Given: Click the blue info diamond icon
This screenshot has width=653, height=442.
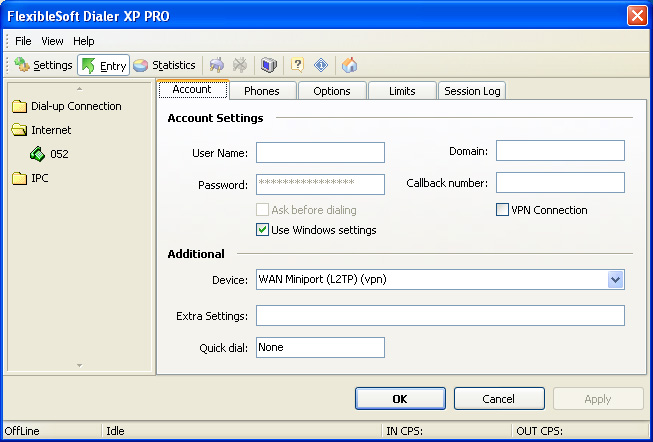Looking at the screenshot, I should [321, 65].
